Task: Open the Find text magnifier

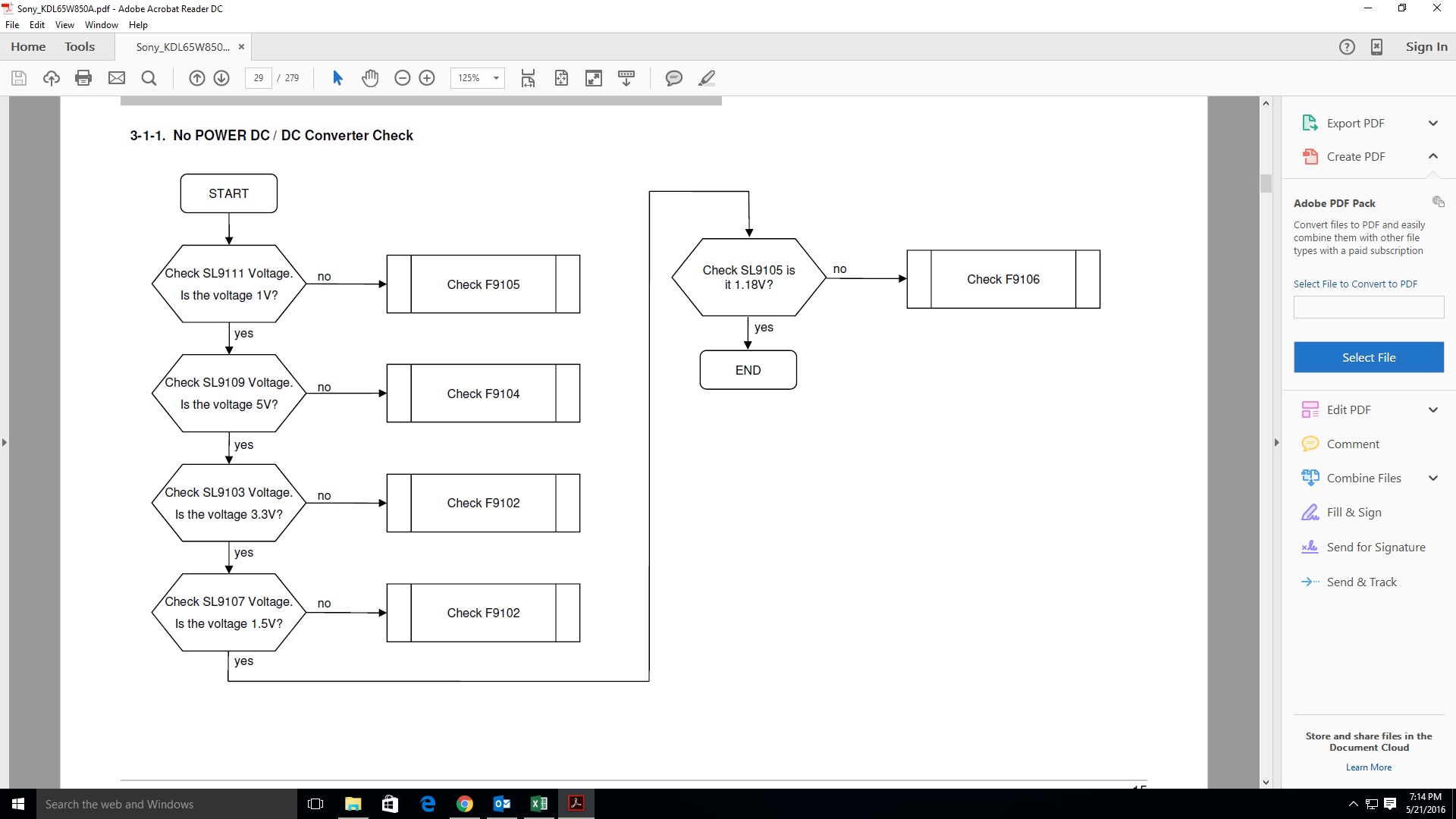Action: point(149,78)
